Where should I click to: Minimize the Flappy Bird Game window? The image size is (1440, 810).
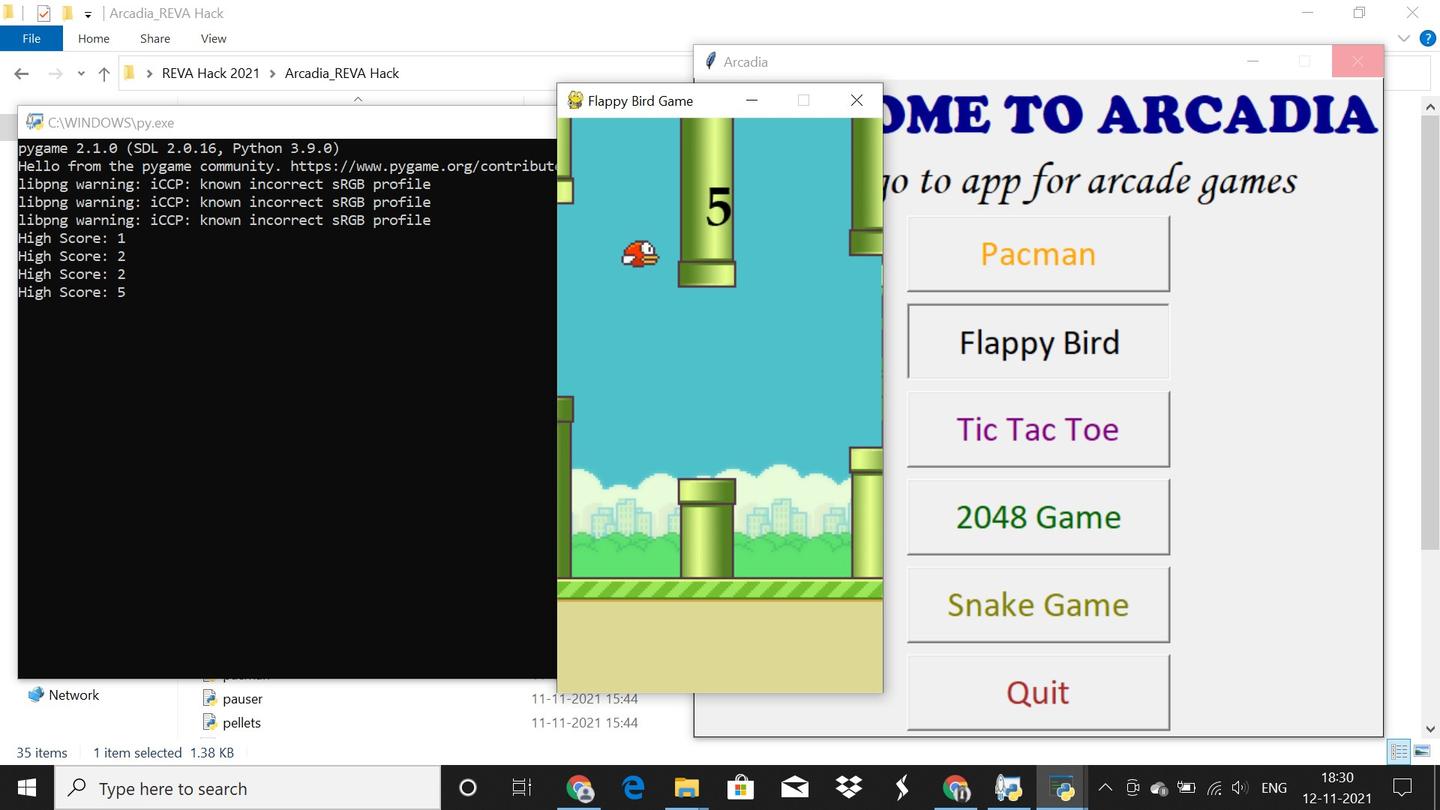[x=751, y=100]
